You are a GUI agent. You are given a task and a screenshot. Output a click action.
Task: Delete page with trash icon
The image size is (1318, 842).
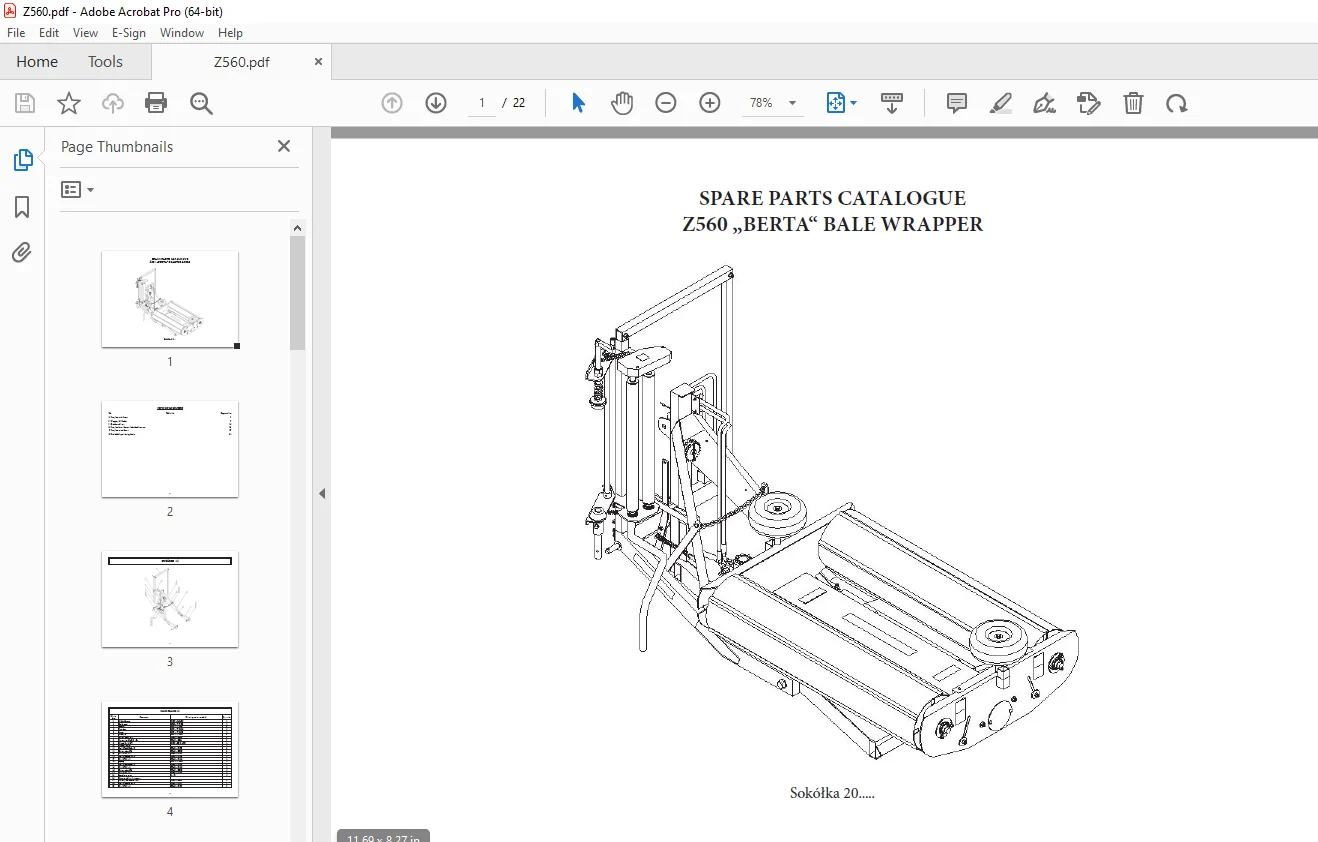tap(1133, 103)
